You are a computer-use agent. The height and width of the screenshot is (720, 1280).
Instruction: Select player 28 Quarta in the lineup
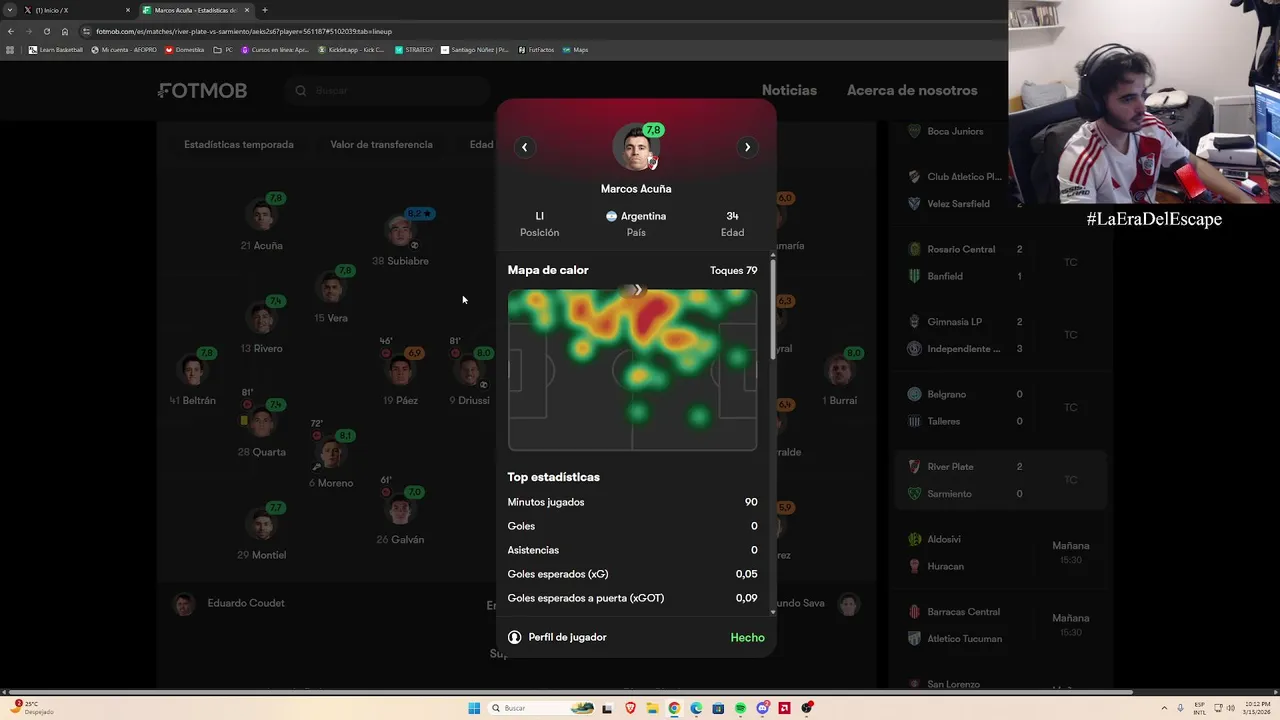262,429
